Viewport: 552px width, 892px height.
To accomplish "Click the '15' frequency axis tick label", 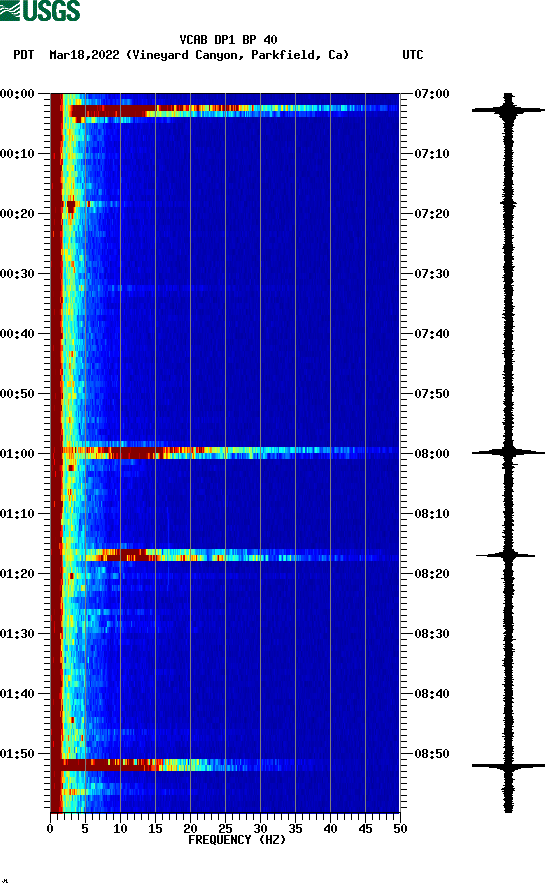I will [x=155, y=829].
